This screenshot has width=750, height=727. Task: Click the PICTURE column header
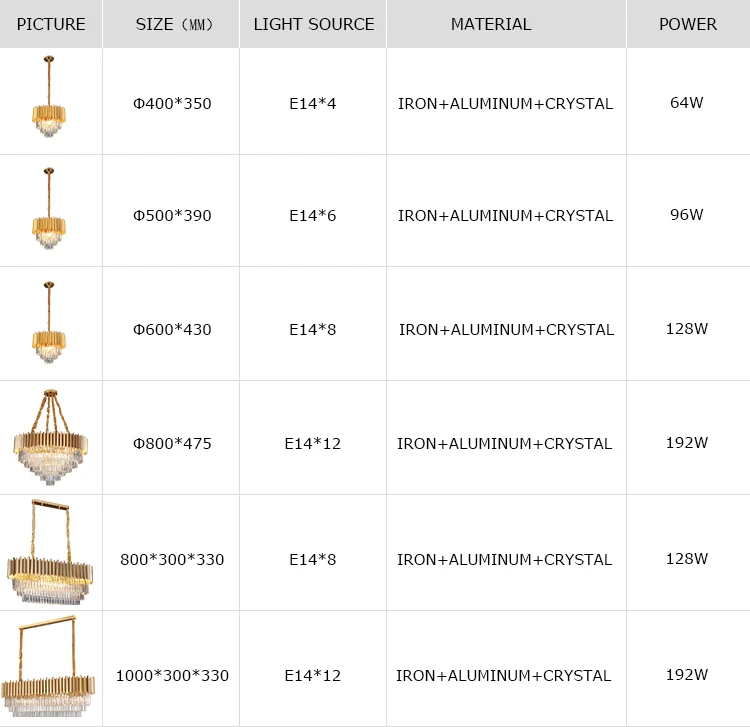pos(51,24)
